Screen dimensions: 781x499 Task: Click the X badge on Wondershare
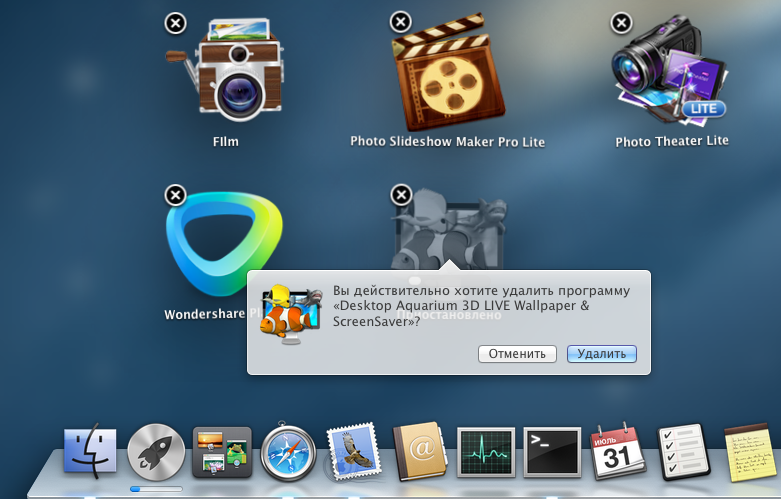[175, 195]
